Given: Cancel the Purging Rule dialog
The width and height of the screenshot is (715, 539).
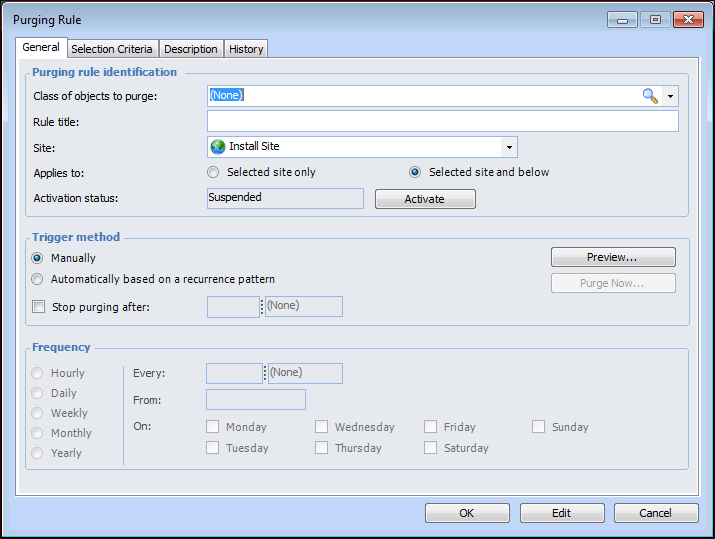Looking at the screenshot, I should (x=656, y=513).
